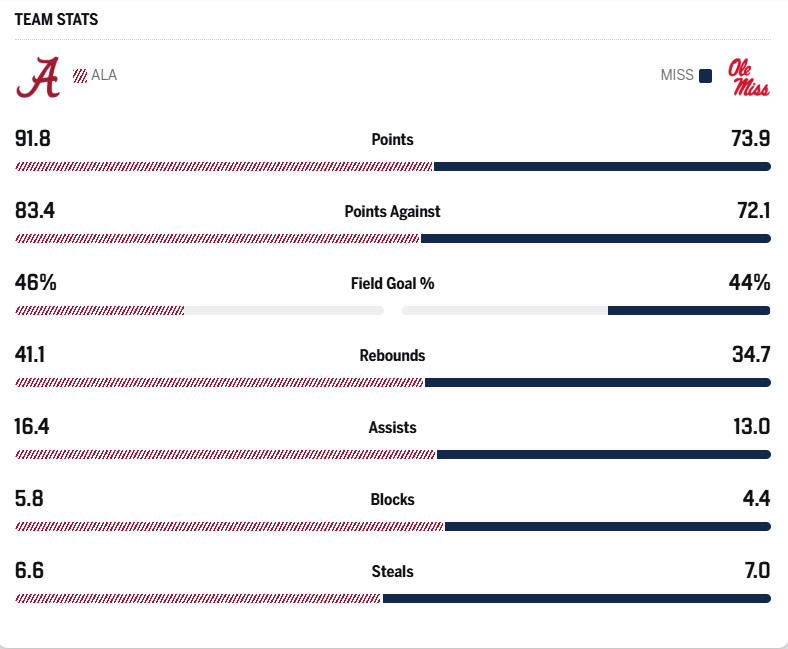
Task: Click Ole Miss's 44% field goal value
Action: 749,283
